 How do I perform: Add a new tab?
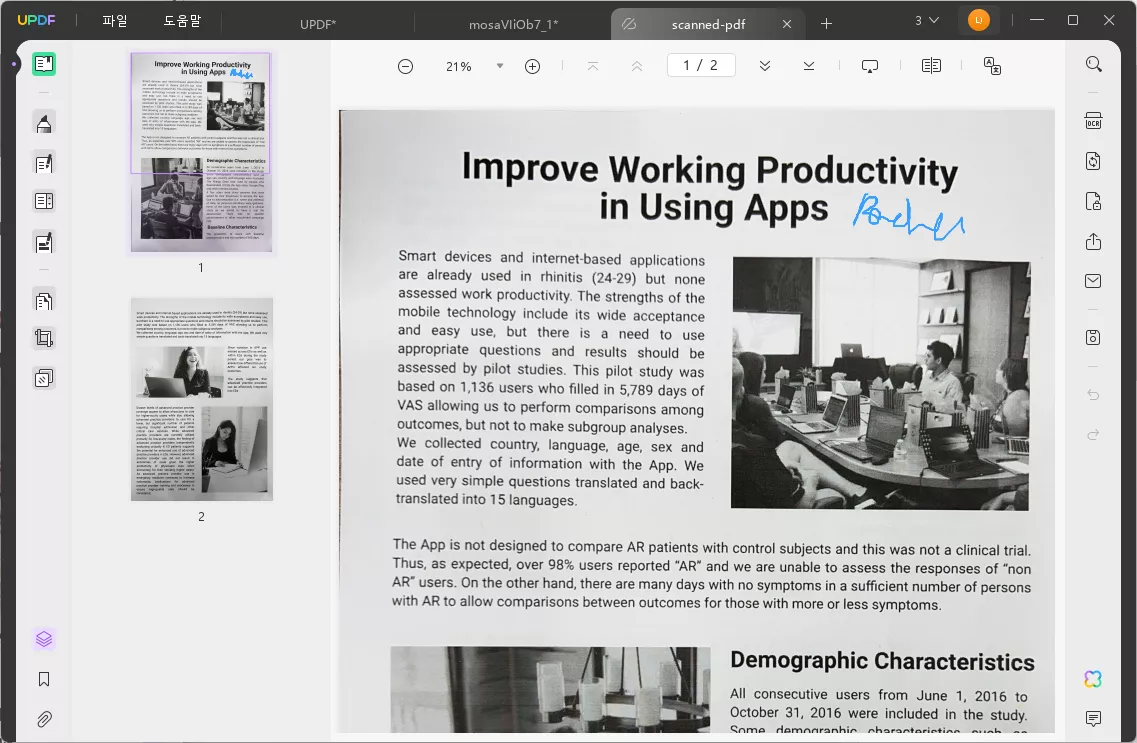coord(826,24)
